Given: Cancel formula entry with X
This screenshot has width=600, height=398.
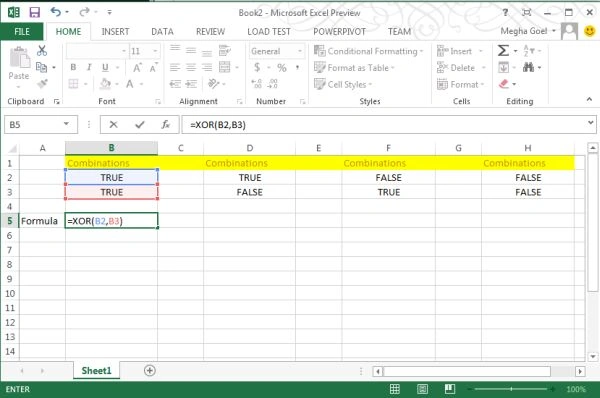Looking at the screenshot, I should [114, 124].
